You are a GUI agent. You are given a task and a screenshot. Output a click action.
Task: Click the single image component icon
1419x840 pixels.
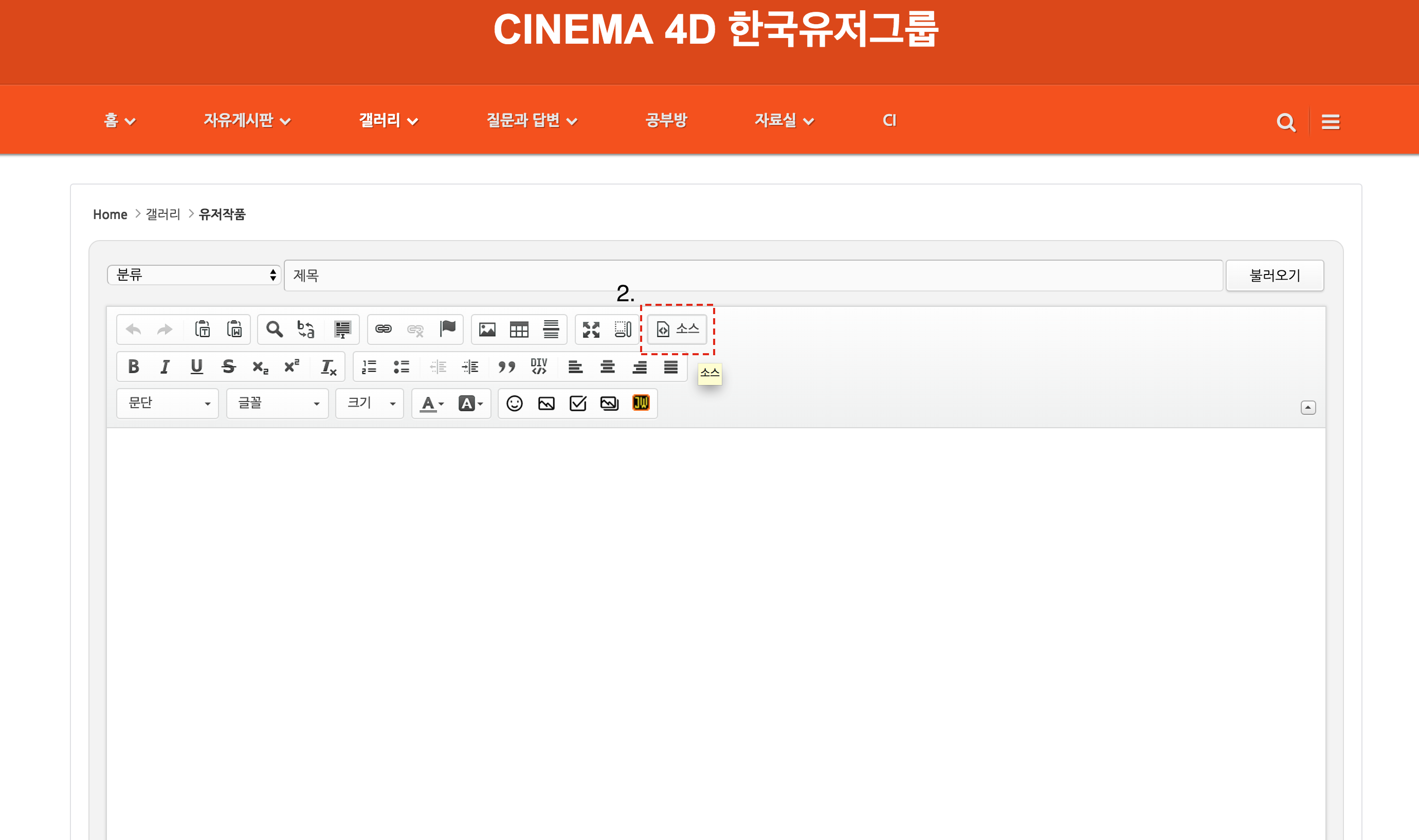[x=546, y=404]
